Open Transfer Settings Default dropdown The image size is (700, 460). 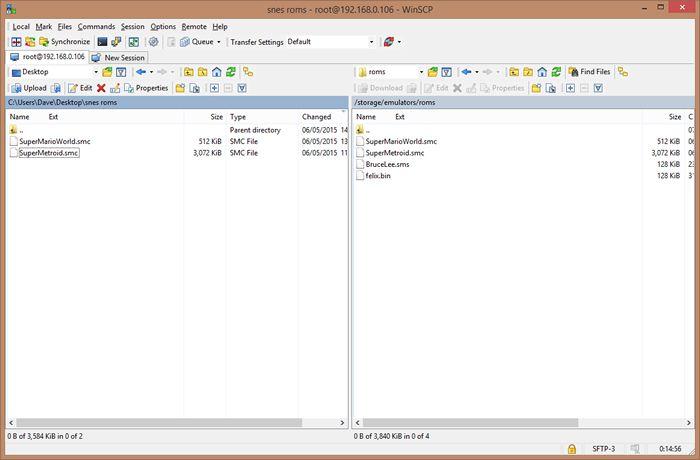tap(371, 42)
